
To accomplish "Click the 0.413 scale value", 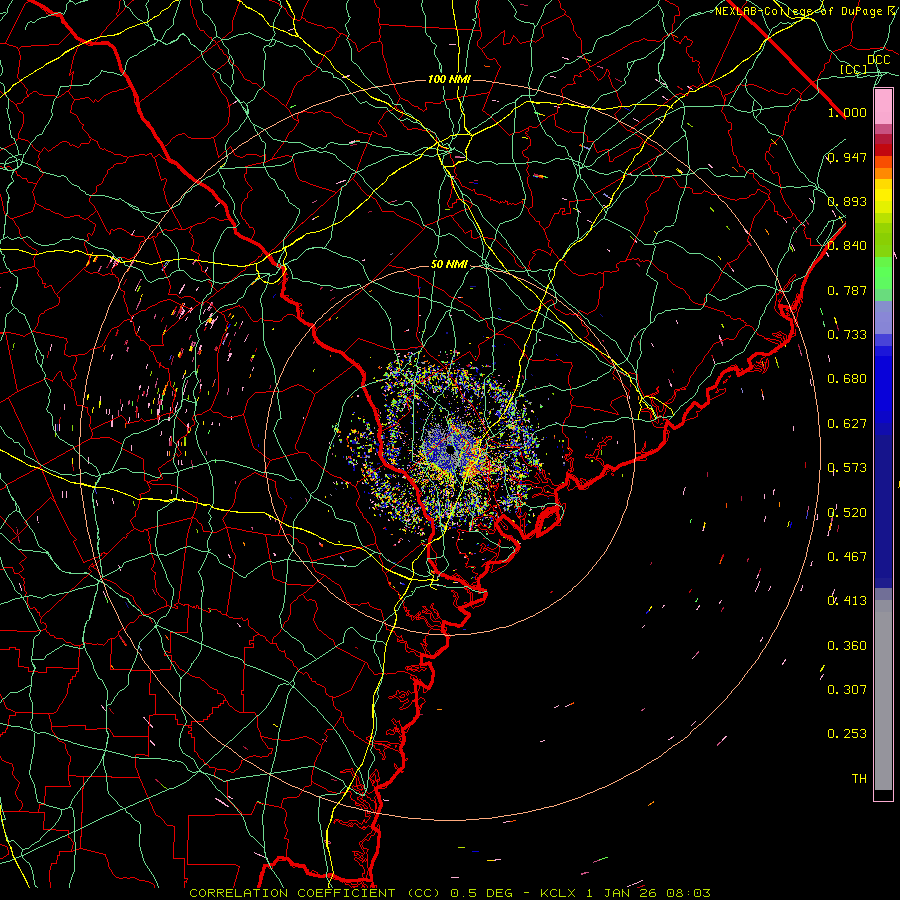I will 847,601.
